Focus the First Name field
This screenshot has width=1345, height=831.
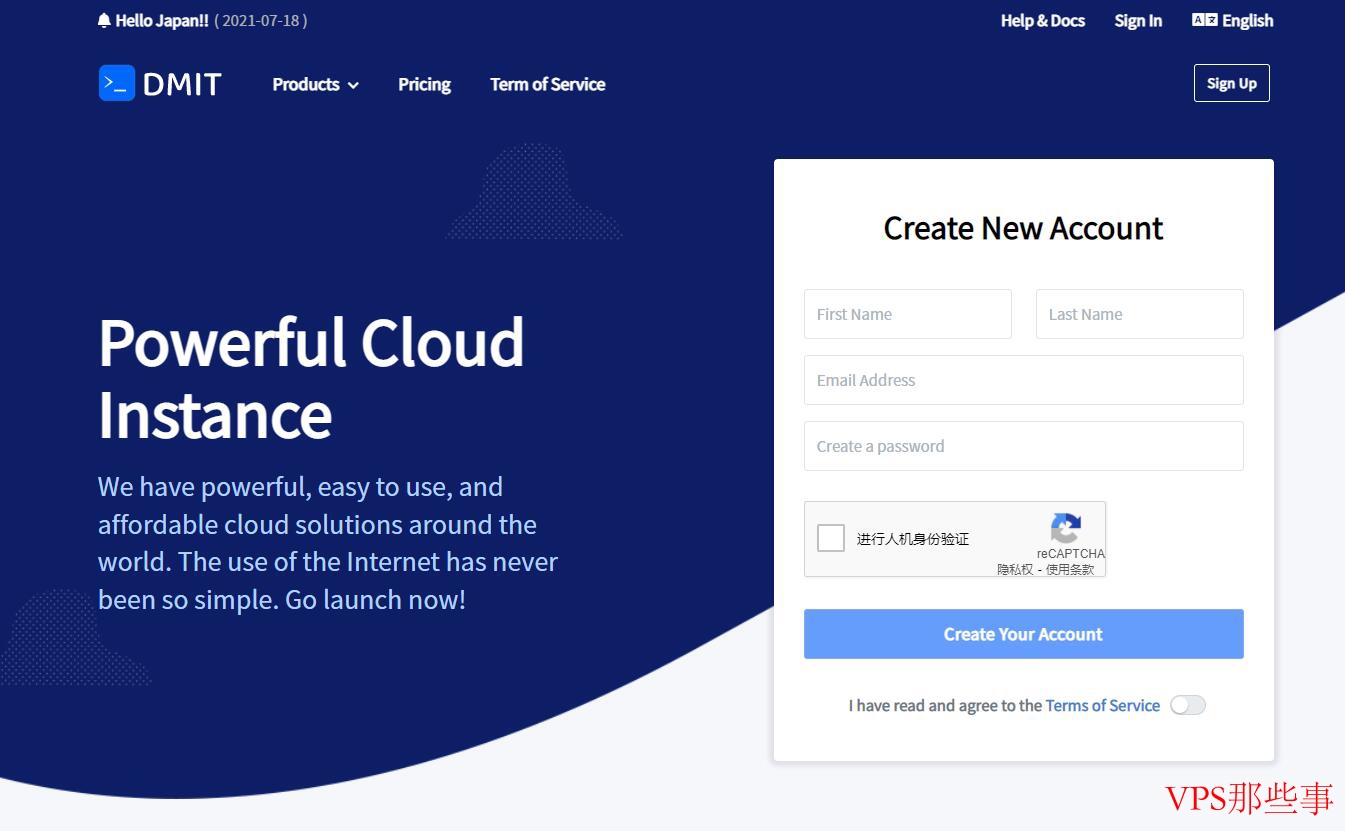[907, 314]
